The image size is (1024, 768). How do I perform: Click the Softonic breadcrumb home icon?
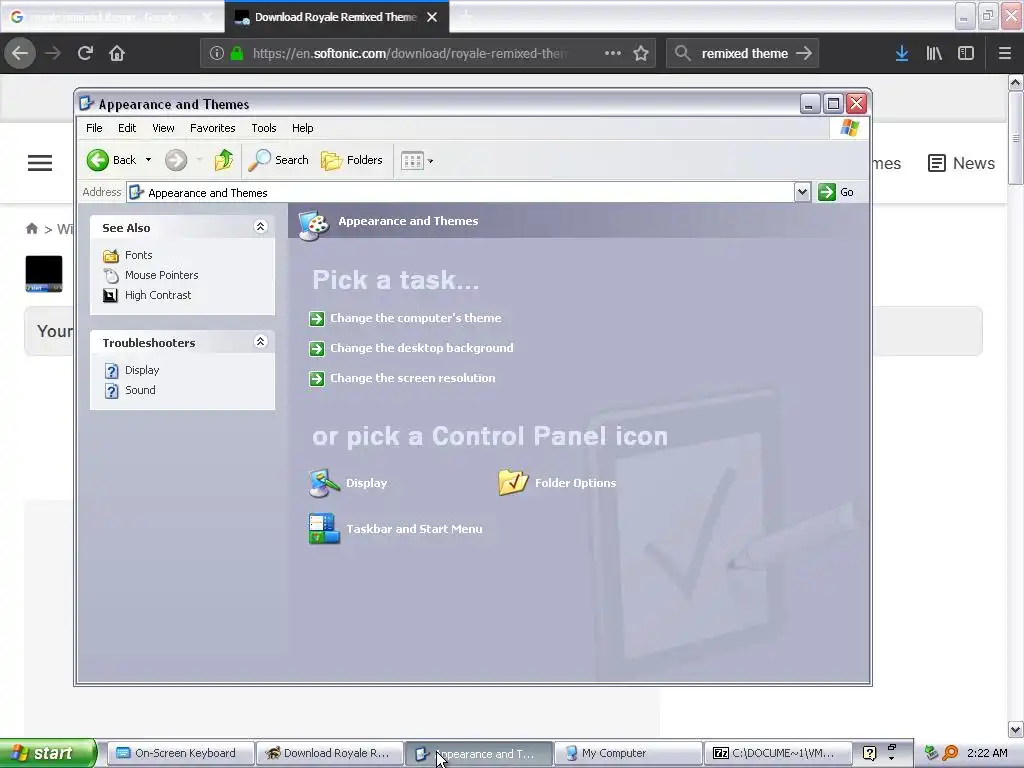point(31,229)
